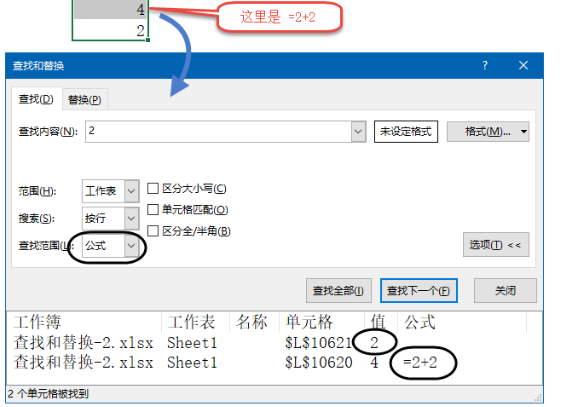This screenshot has width=573, height=407.
Task: Expand the 查找内容 history dropdown arrow
Action: pyautogui.click(x=358, y=132)
